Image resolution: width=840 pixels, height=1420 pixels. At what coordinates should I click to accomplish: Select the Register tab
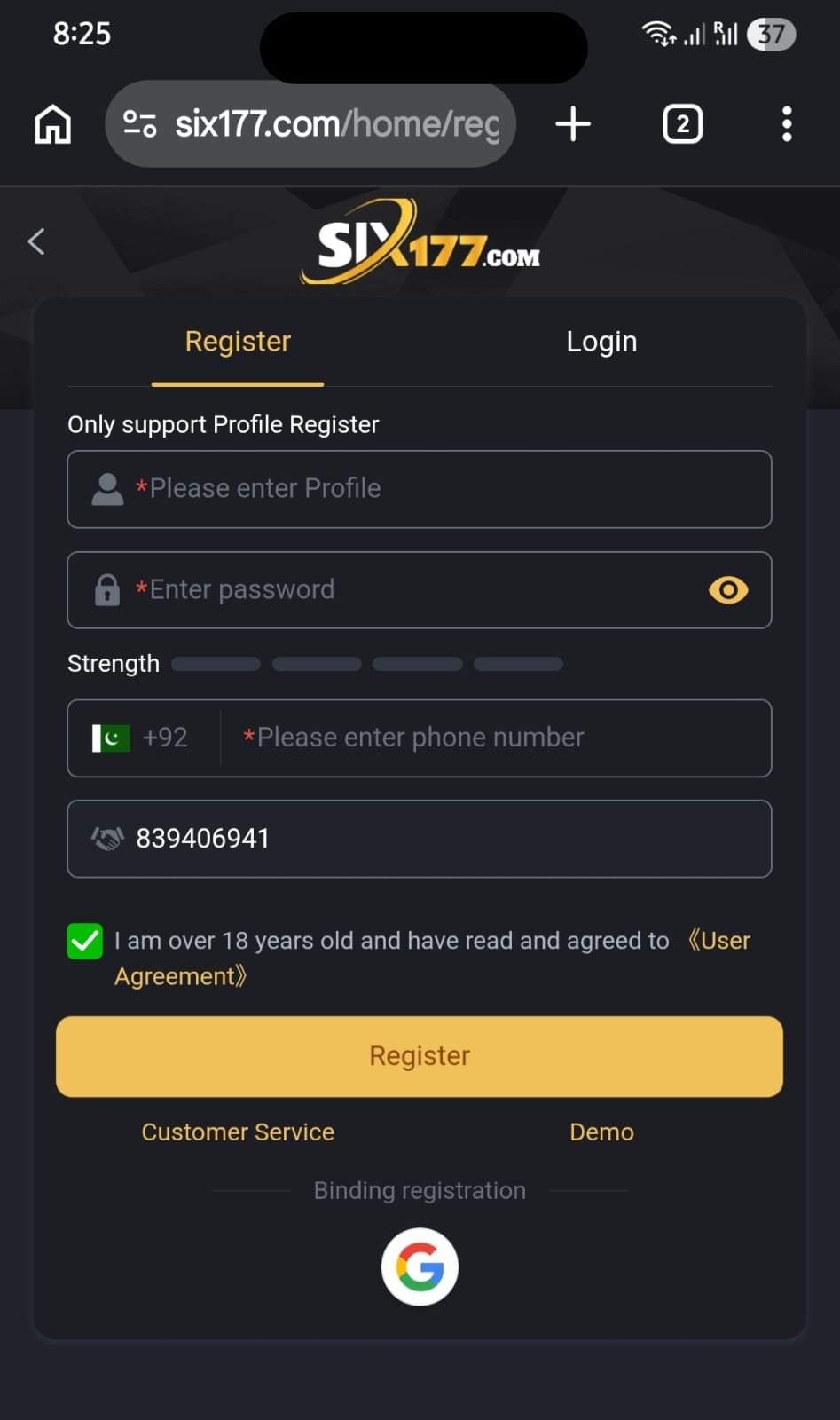pyautogui.click(x=237, y=341)
